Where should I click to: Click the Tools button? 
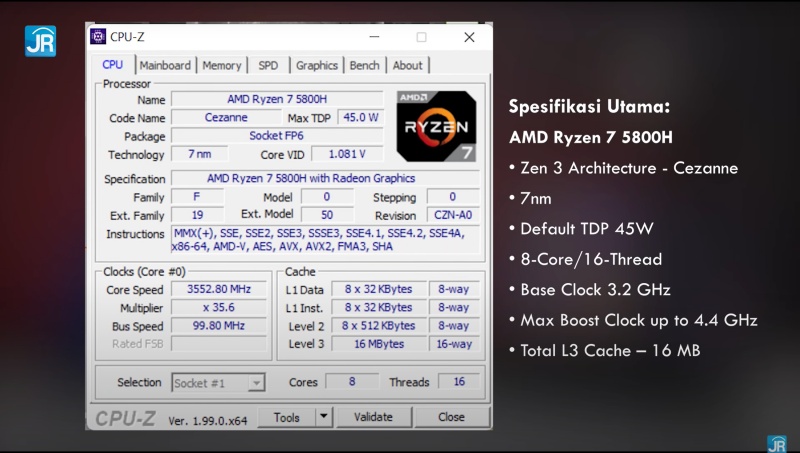point(287,417)
